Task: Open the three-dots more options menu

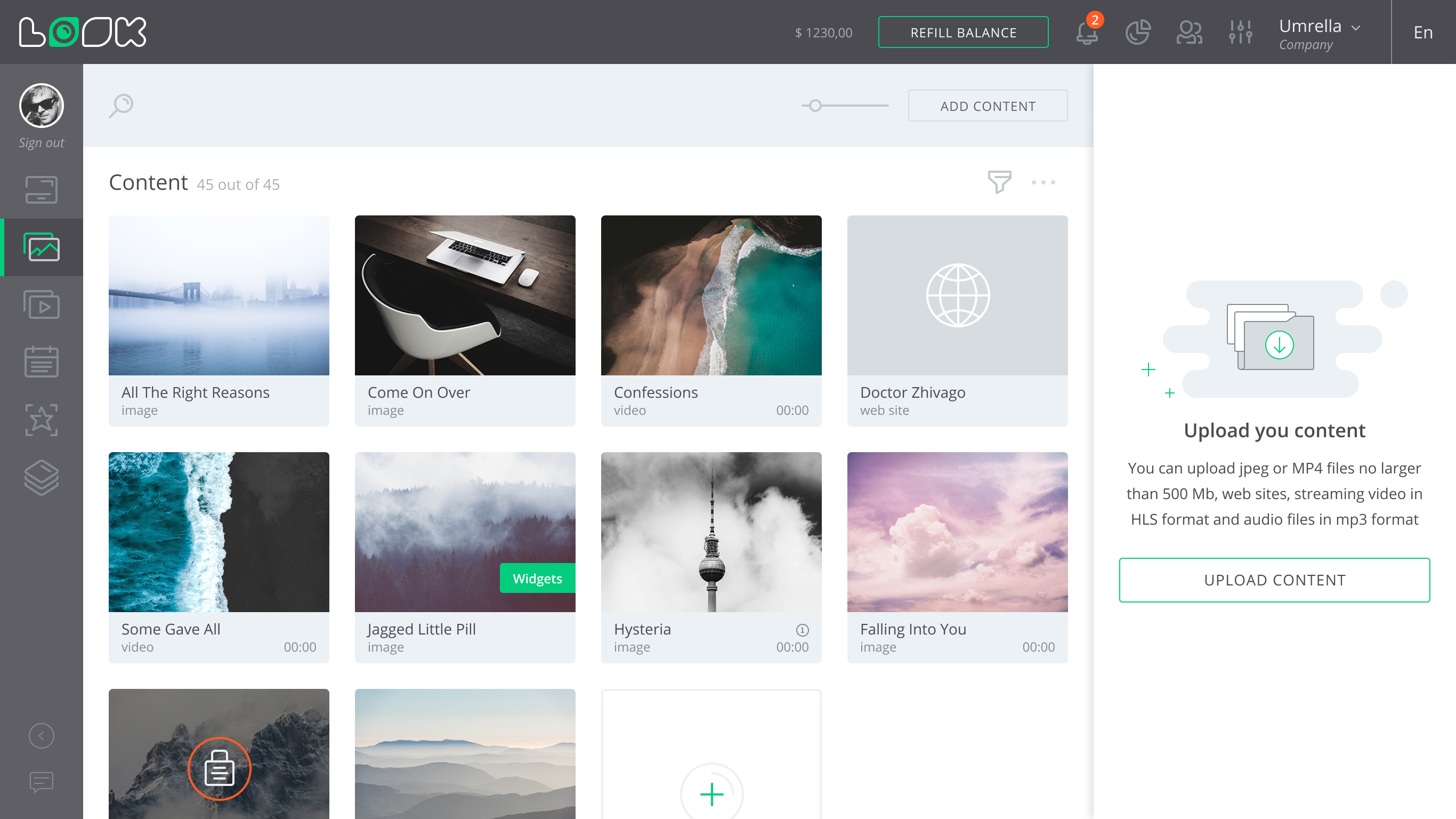Action: click(1043, 182)
